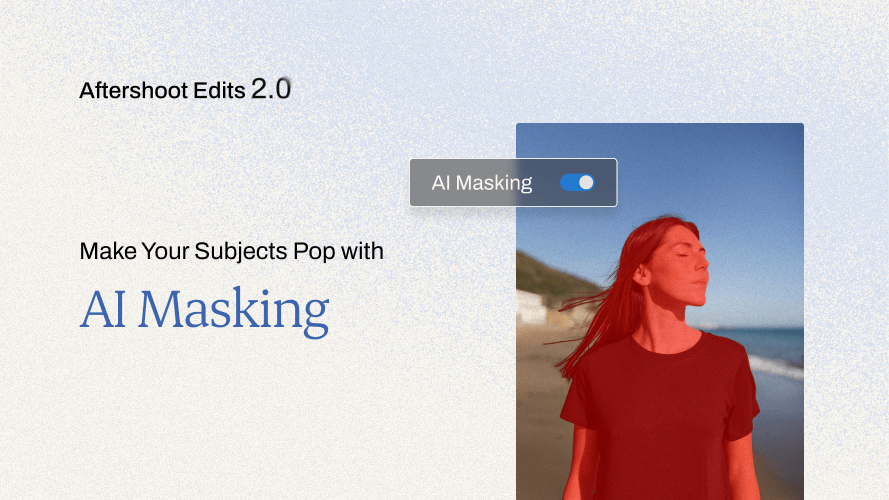Click the large blue "AI Masking" heading
This screenshot has width=889, height=500.
tap(204, 311)
